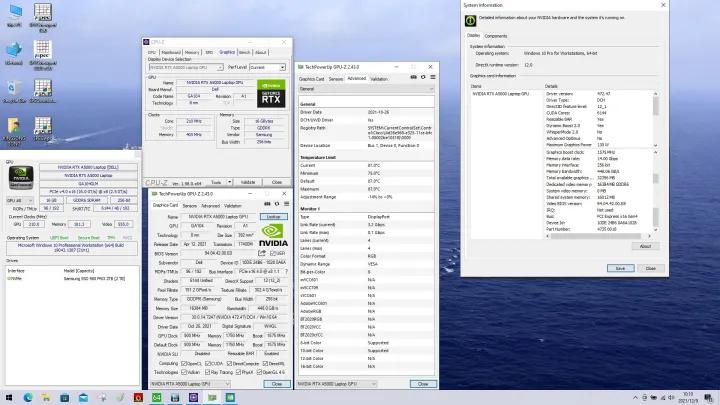Select the This PC desktop icon

click(x=14, y=15)
